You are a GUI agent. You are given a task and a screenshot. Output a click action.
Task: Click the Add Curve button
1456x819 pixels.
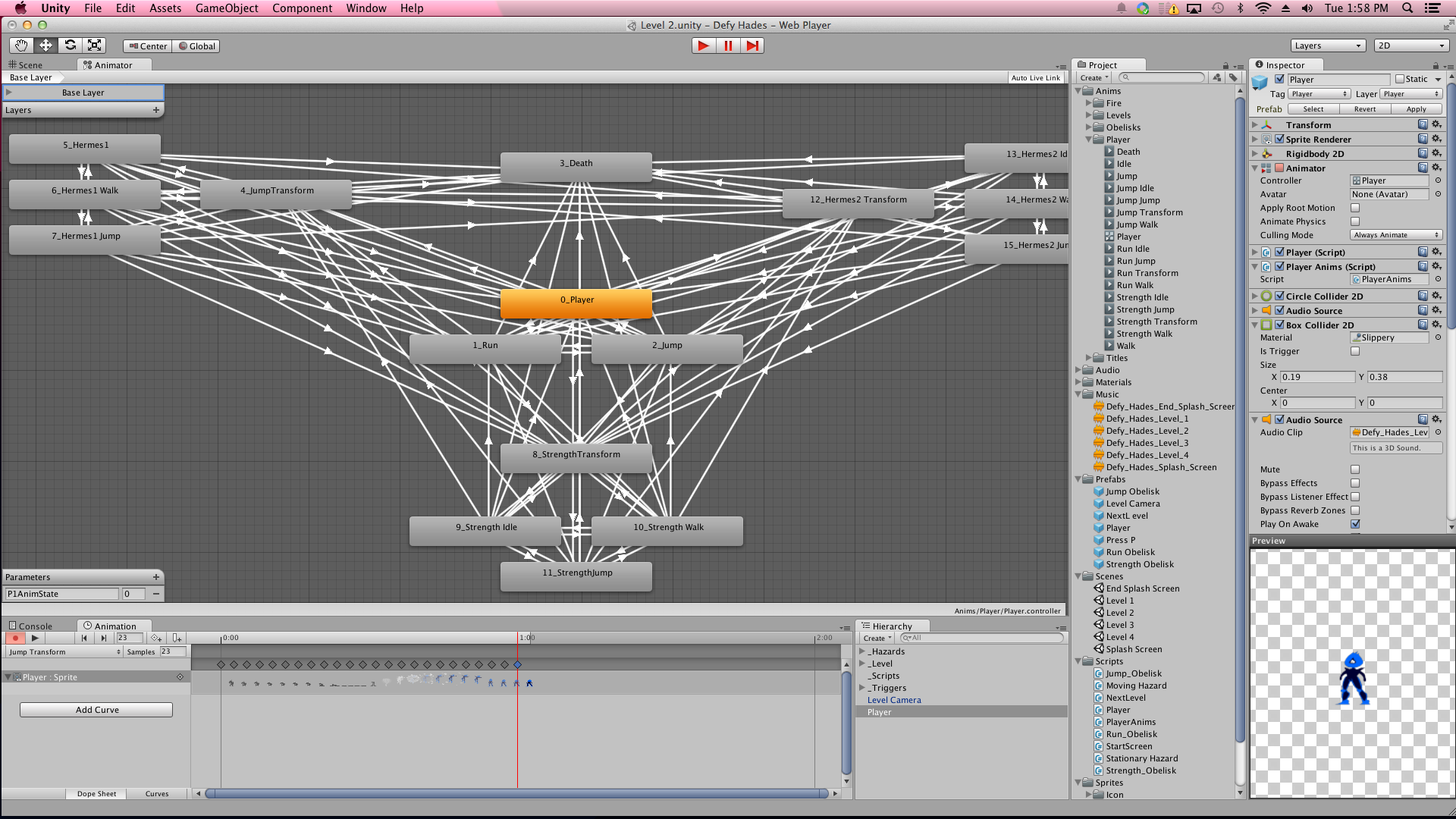click(x=96, y=710)
